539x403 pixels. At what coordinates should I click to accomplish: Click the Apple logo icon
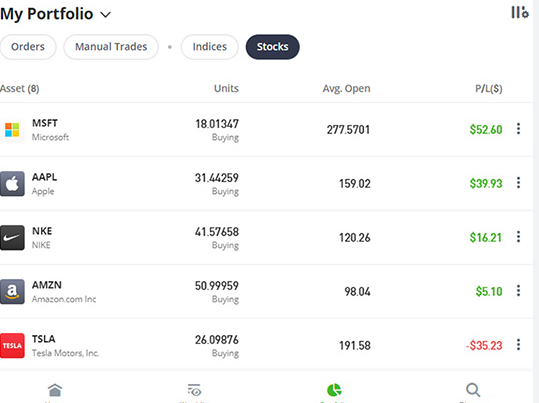tap(12, 184)
